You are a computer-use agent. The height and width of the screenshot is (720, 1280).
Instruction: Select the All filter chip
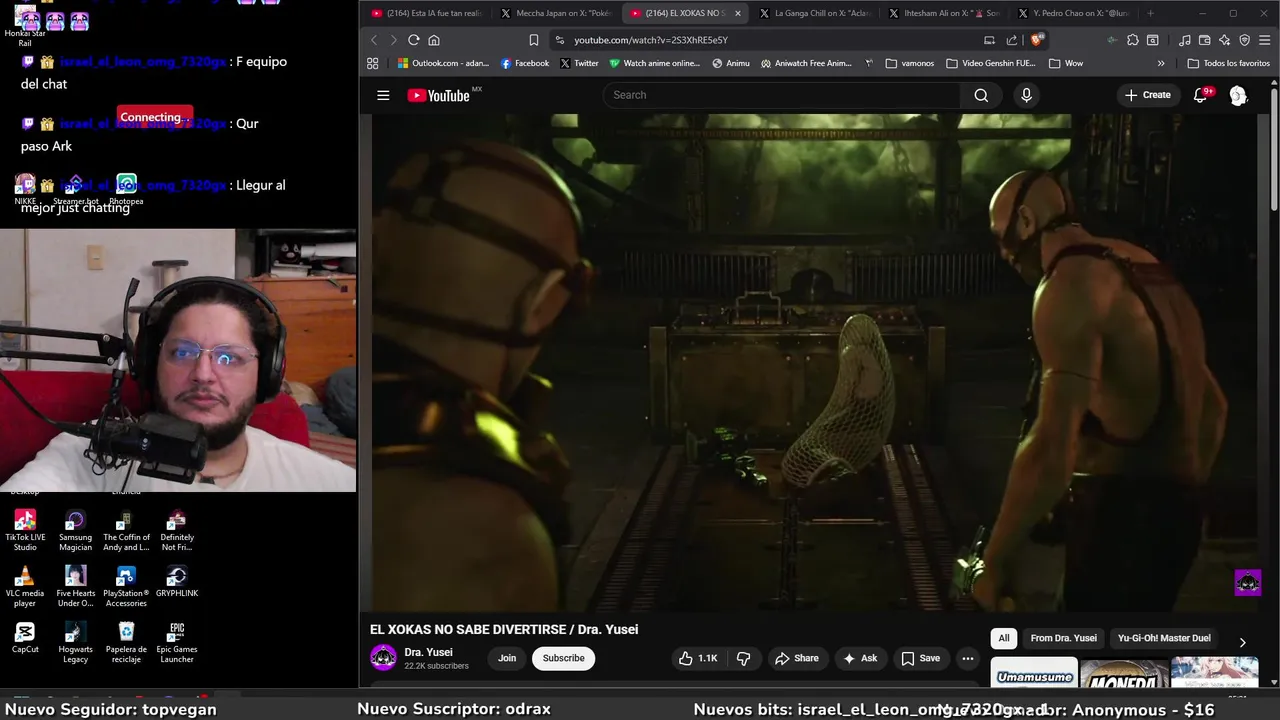coord(1004,638)
